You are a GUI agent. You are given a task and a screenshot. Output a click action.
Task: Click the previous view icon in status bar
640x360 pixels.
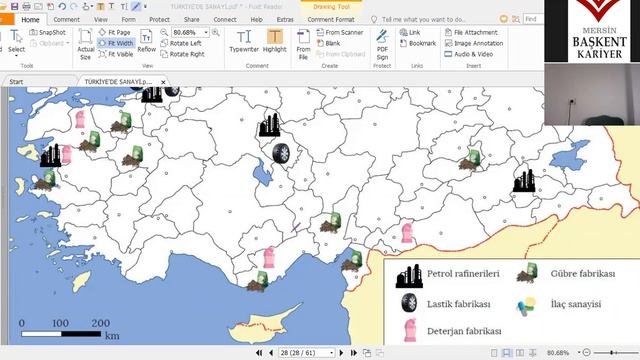click(x=367, y=353)
